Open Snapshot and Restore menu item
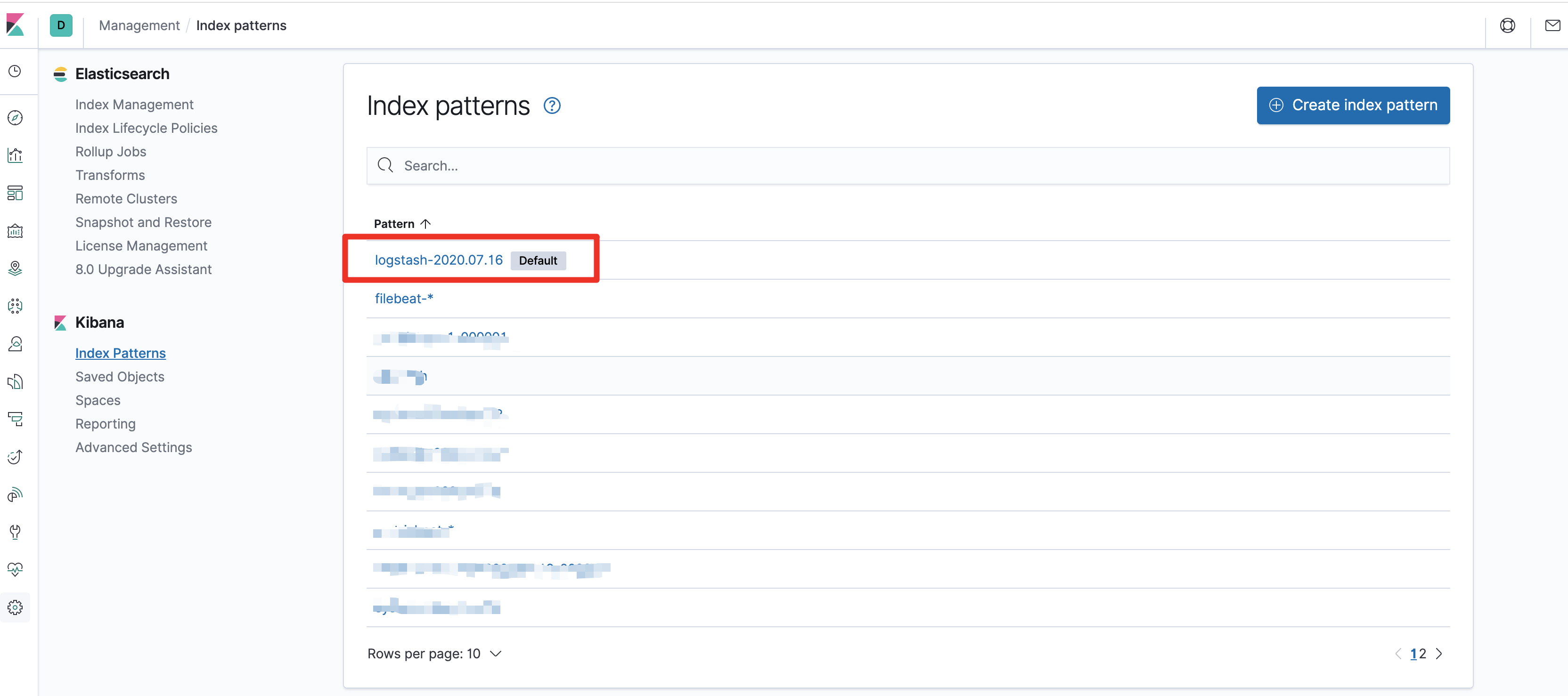 pos(144,222)
